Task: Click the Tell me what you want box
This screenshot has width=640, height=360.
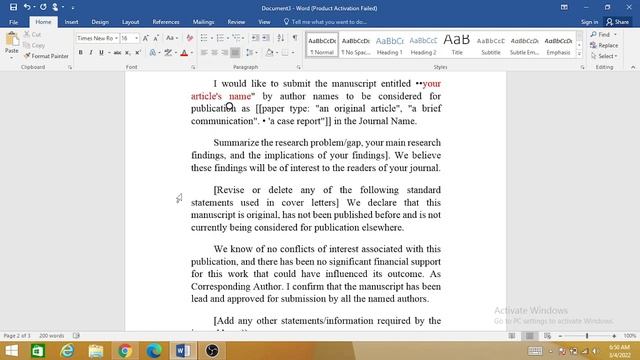Action: point(325,22)
